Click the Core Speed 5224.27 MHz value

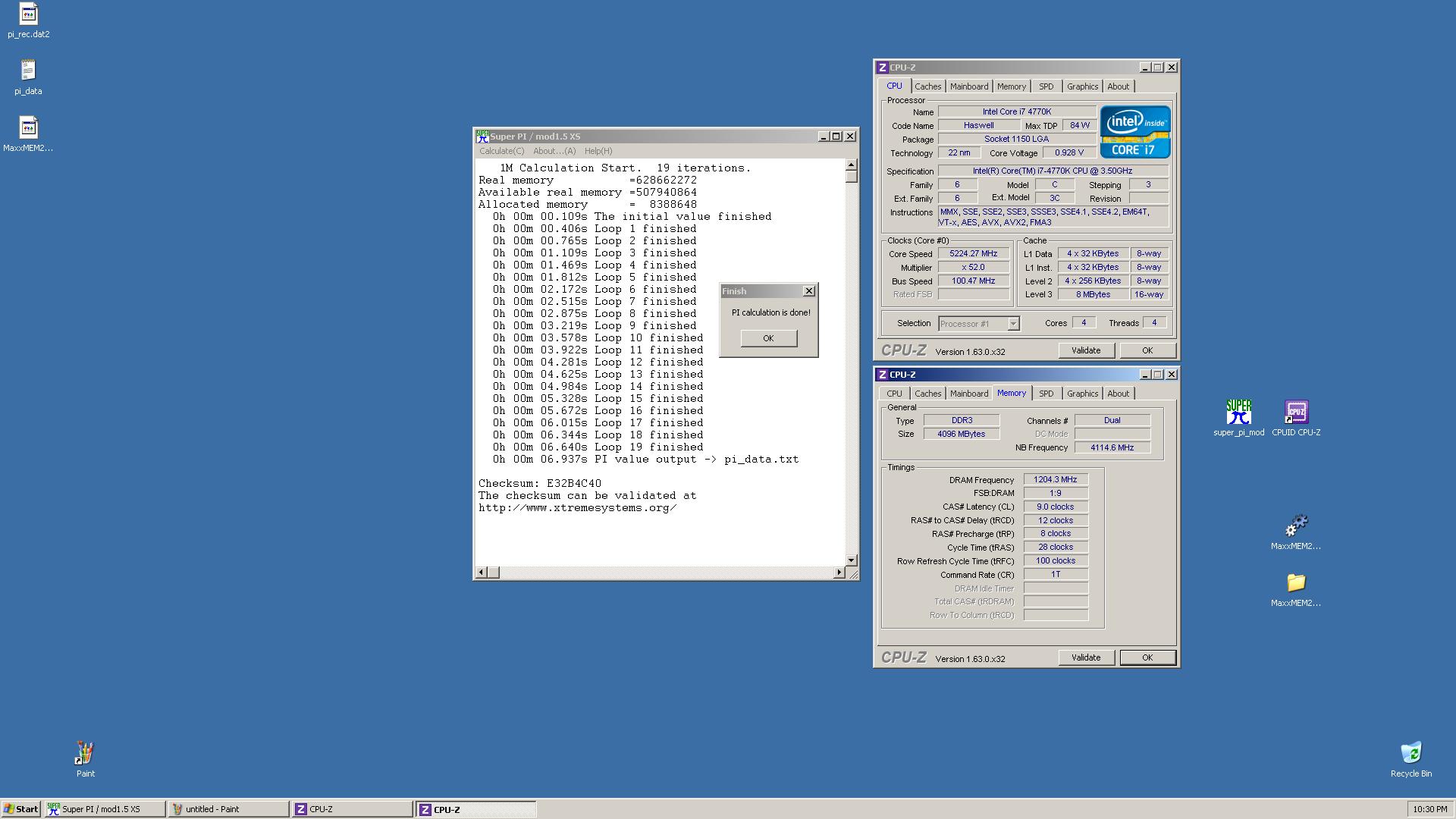(974, 254)
